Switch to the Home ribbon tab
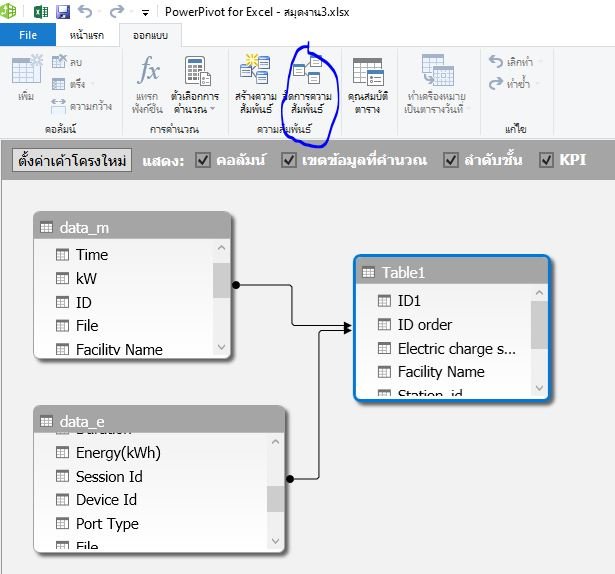 pos(88,35)
